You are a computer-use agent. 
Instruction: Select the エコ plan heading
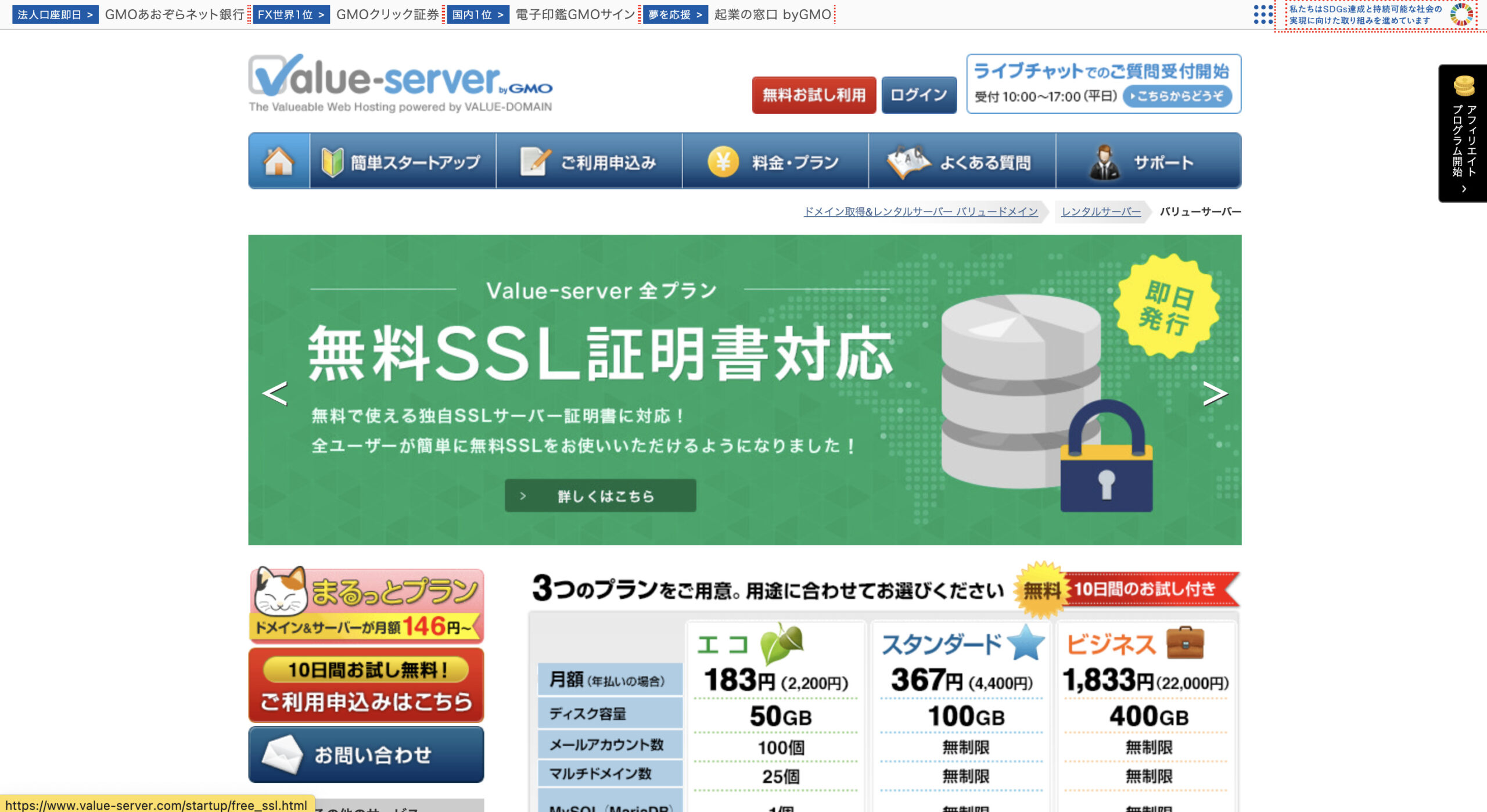tap(722, 645)
